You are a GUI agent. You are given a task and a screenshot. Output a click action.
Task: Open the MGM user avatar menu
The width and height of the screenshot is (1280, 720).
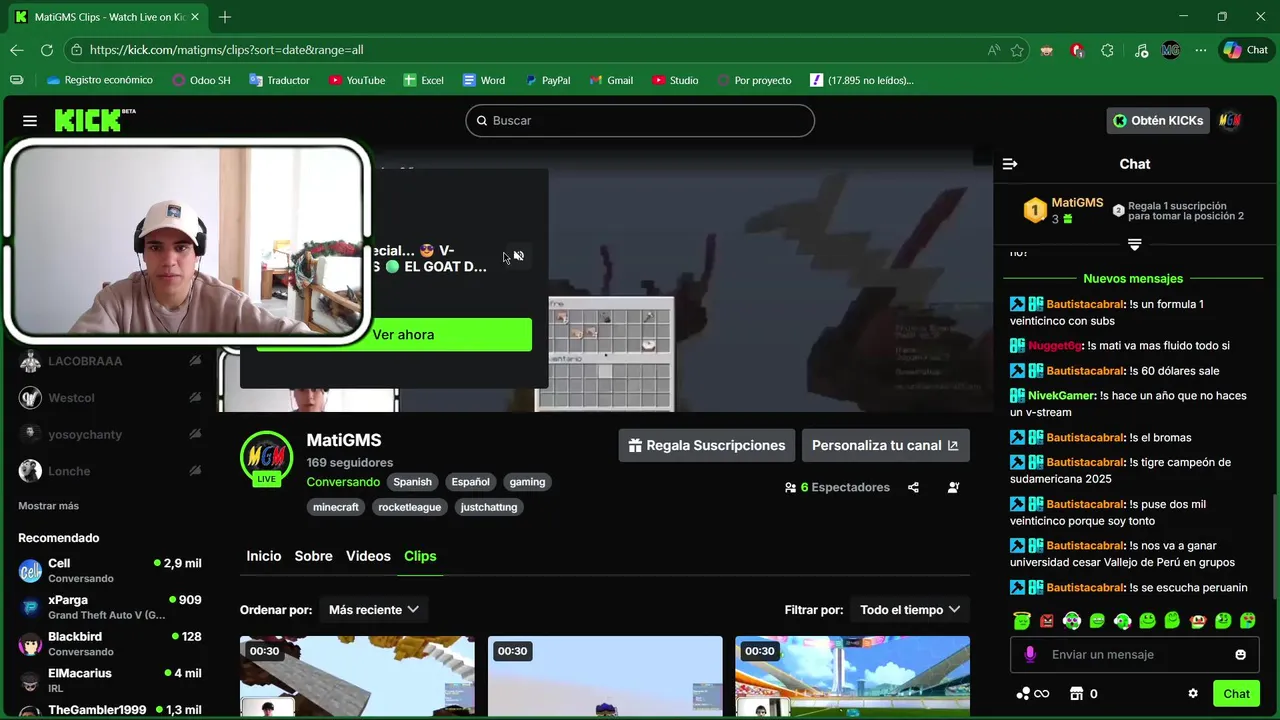(x=1230, y=120)
